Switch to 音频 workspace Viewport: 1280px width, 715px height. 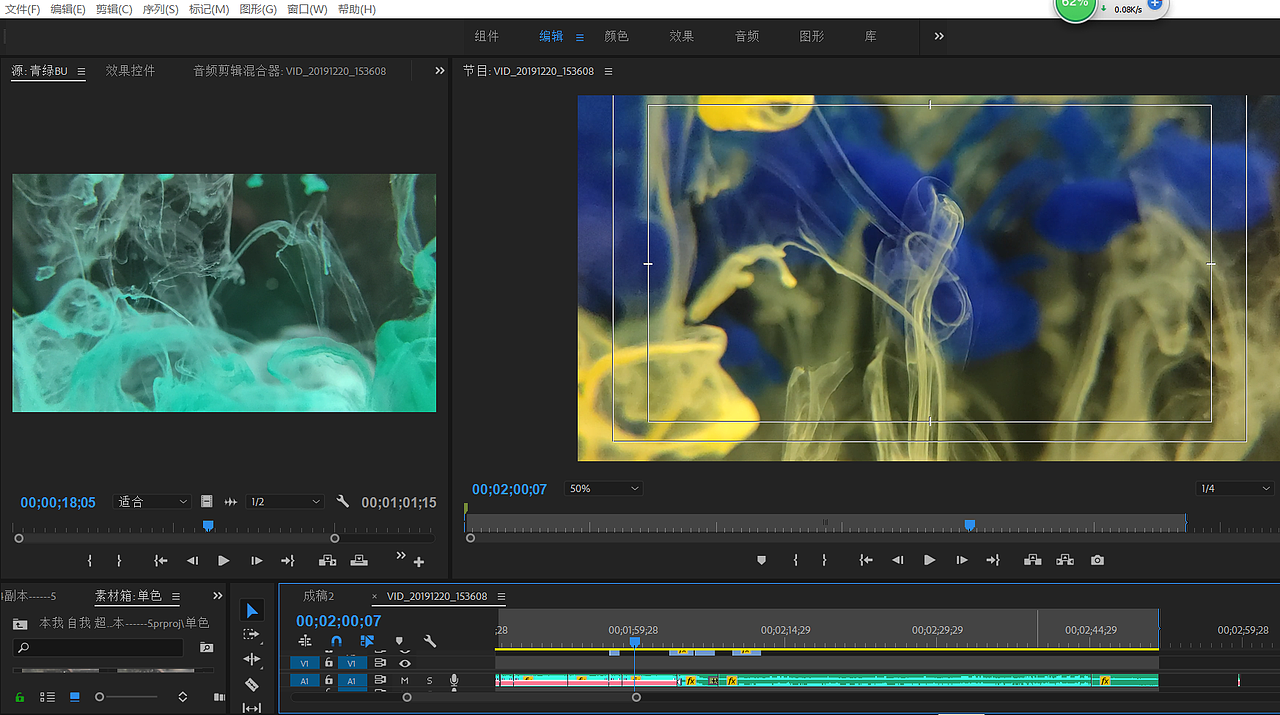tap(747, 36)
